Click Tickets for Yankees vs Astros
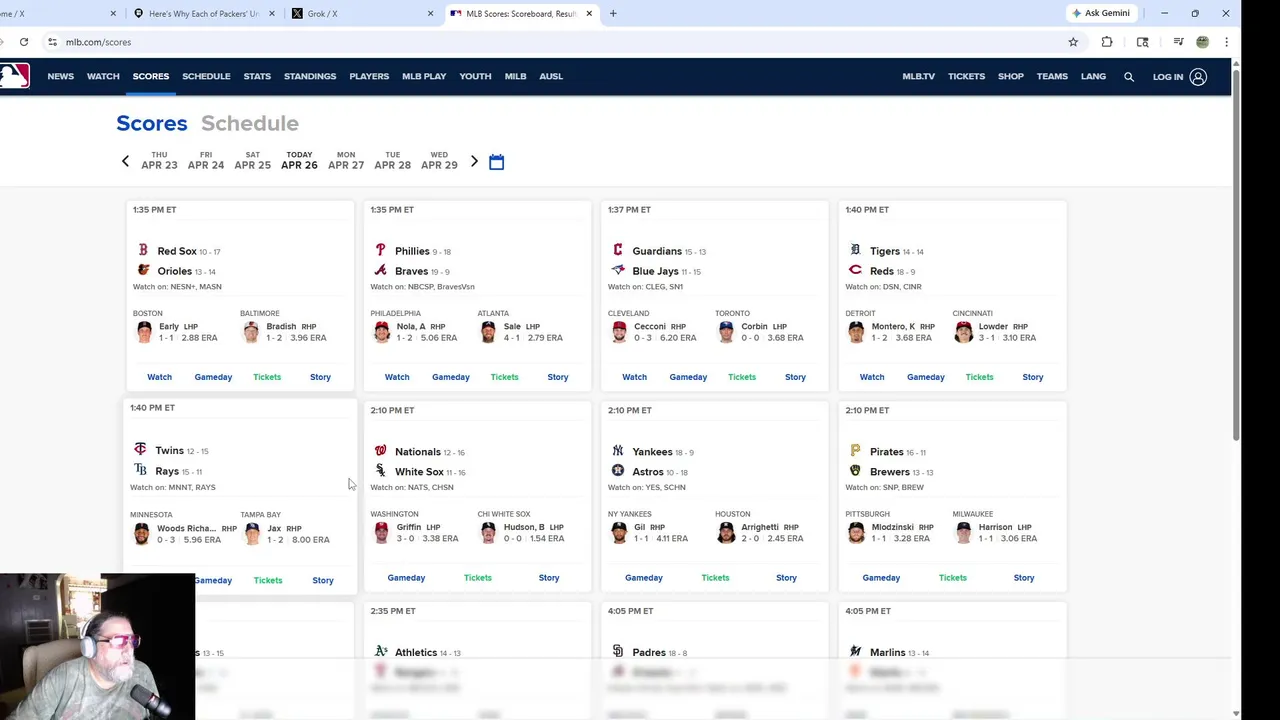This screenshot has width=1280, height=720. (715, 577)
